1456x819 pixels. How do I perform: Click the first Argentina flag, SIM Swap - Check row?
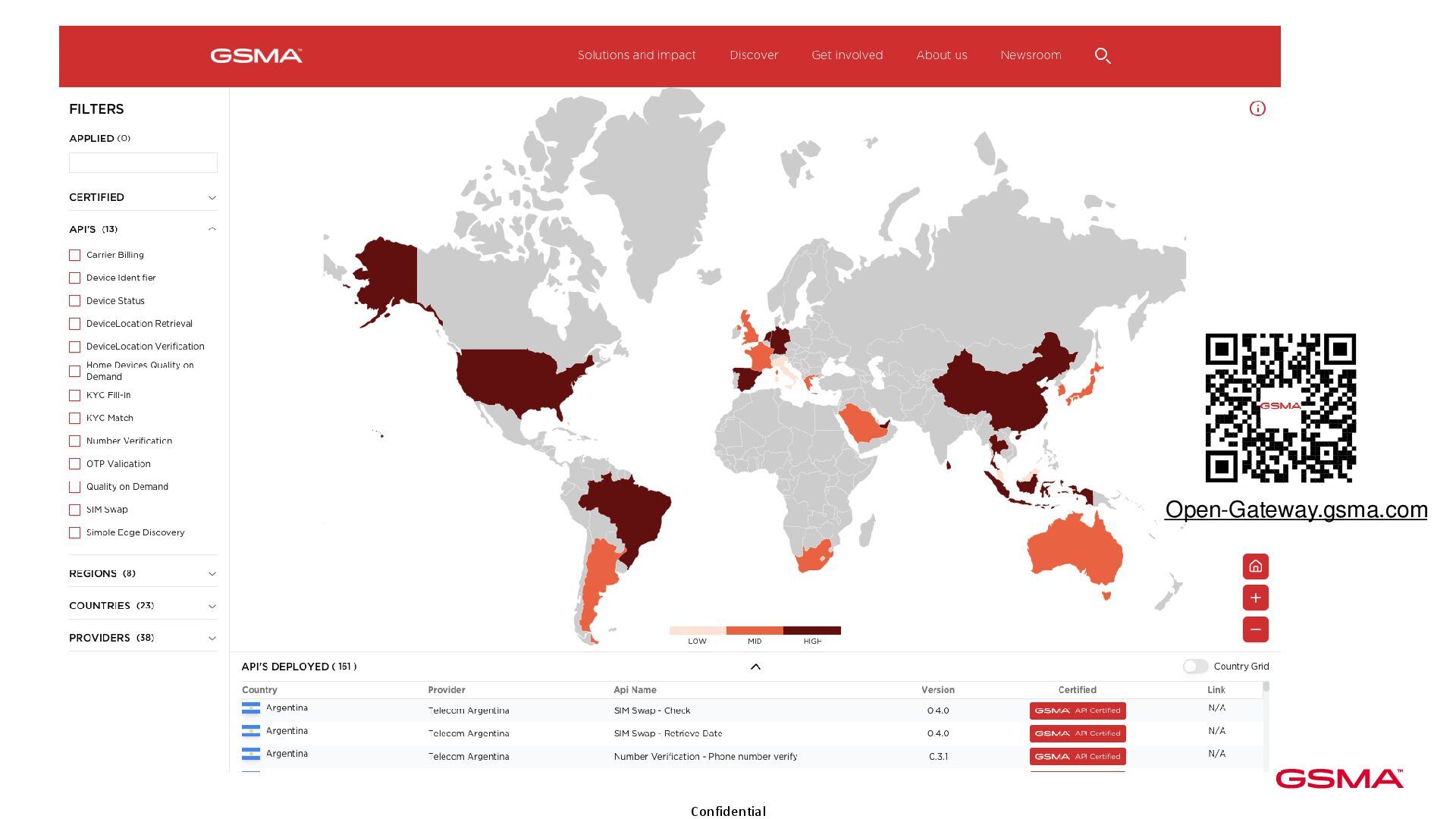click(x=251, y=708)
